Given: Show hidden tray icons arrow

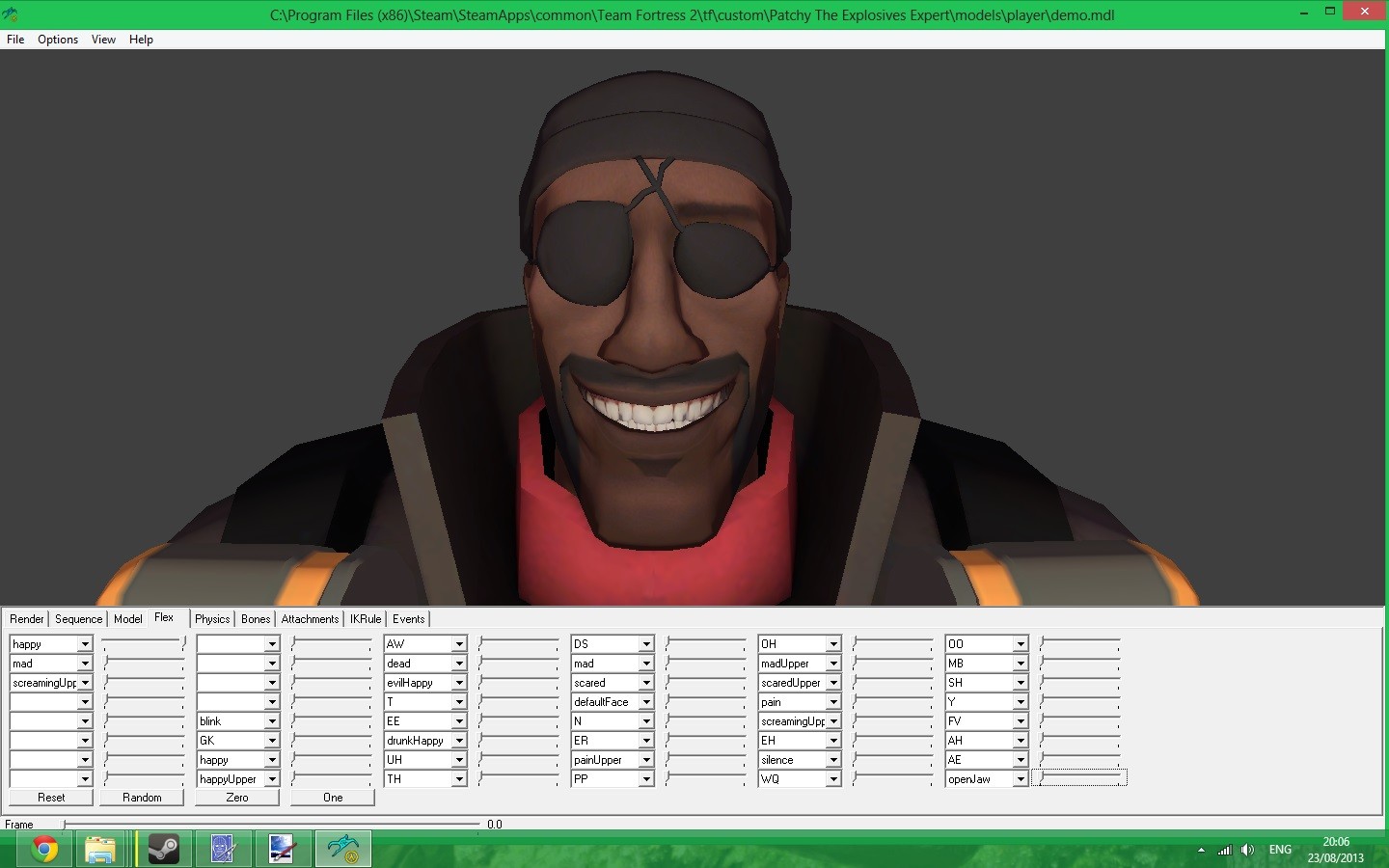Looking at the screenshot, I should pos(1201,850).
